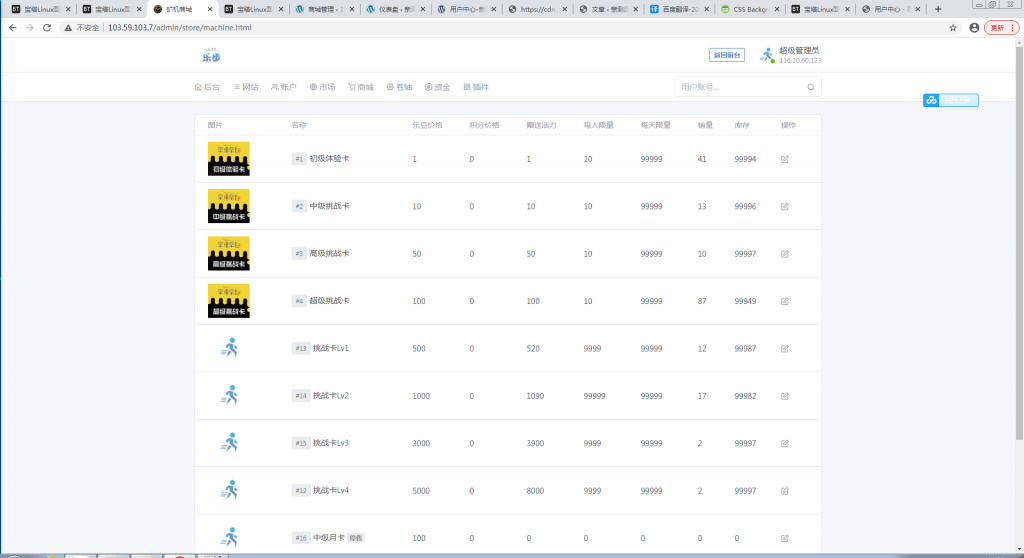Bookmark this page with star icon
The image size is (1024, 558).
click(x=952, y=28)
